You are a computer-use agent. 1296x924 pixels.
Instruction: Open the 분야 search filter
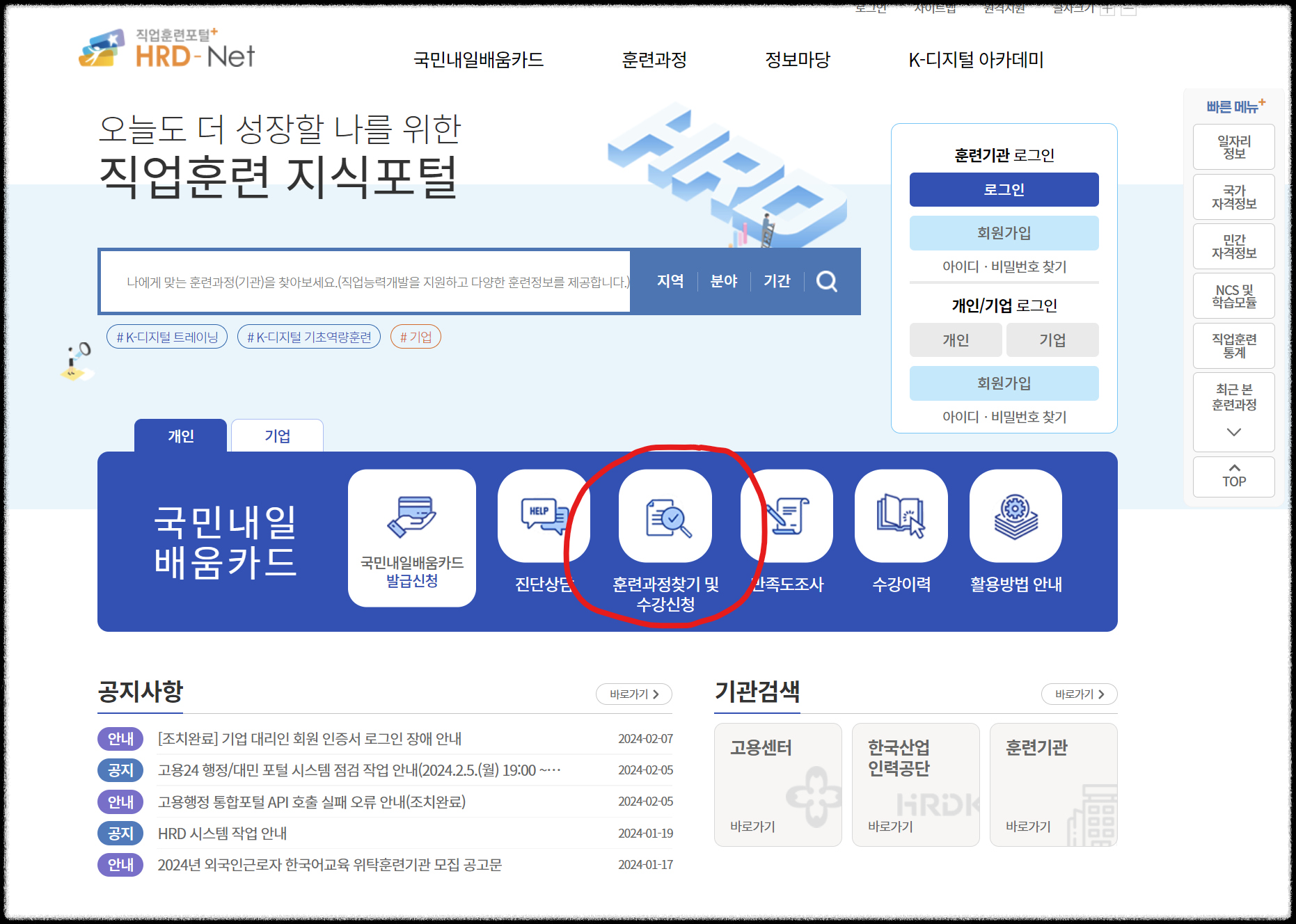click(724, 281)
